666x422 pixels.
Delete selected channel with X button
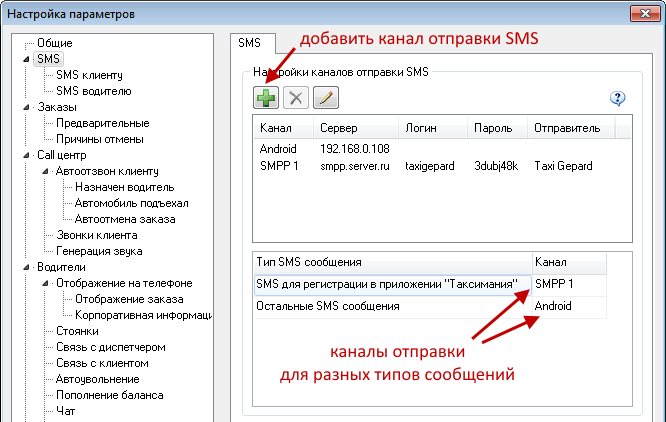[x=296, y=98]
